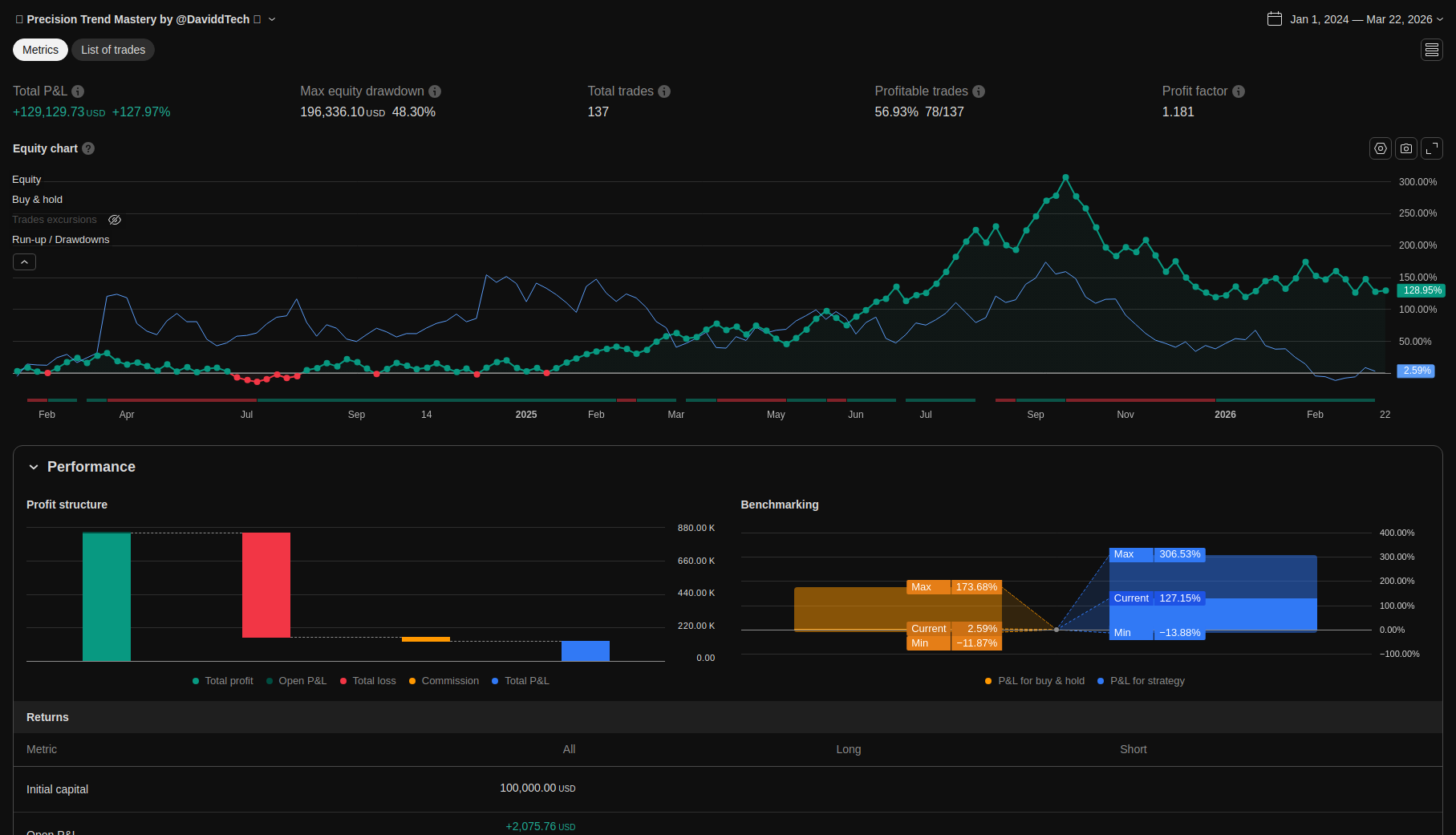
Task: Collapse the Performance section
Action: [x=34, y=467]
